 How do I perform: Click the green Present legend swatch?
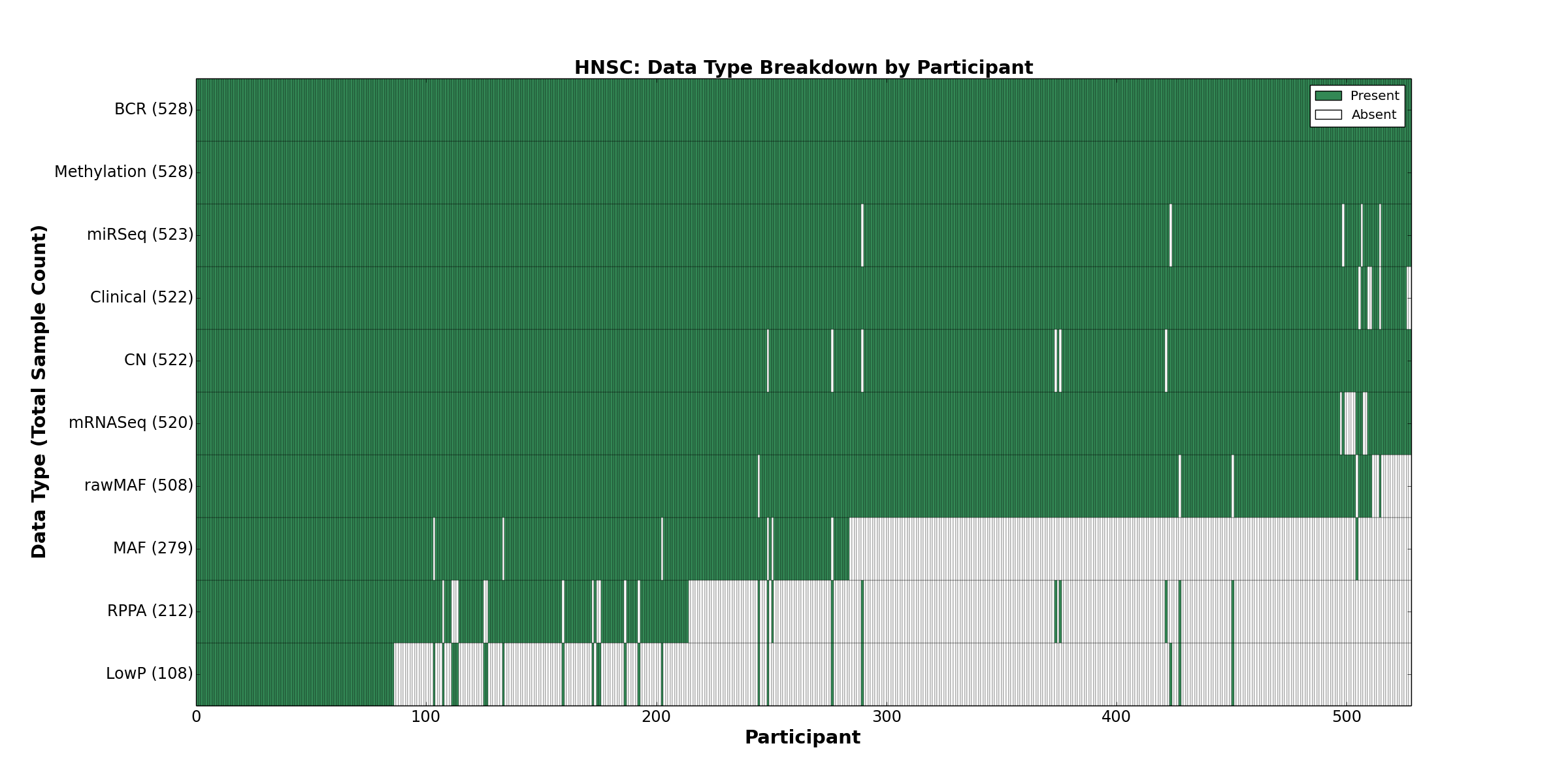pos(1328,96)
